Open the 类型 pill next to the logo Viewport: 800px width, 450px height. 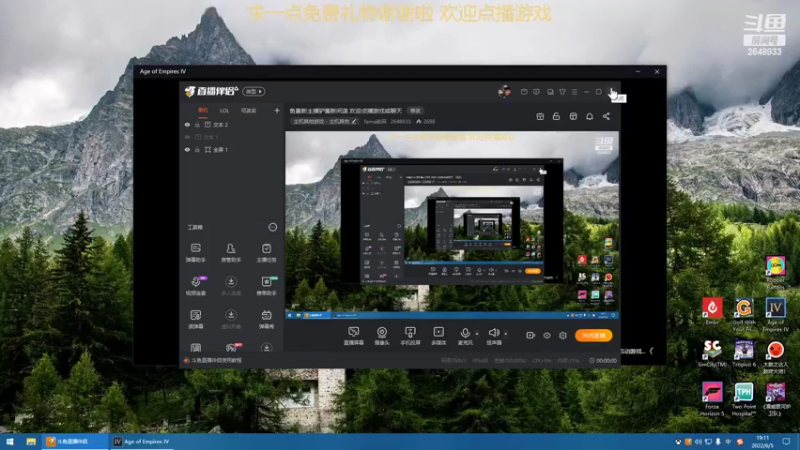pos(254,91)
